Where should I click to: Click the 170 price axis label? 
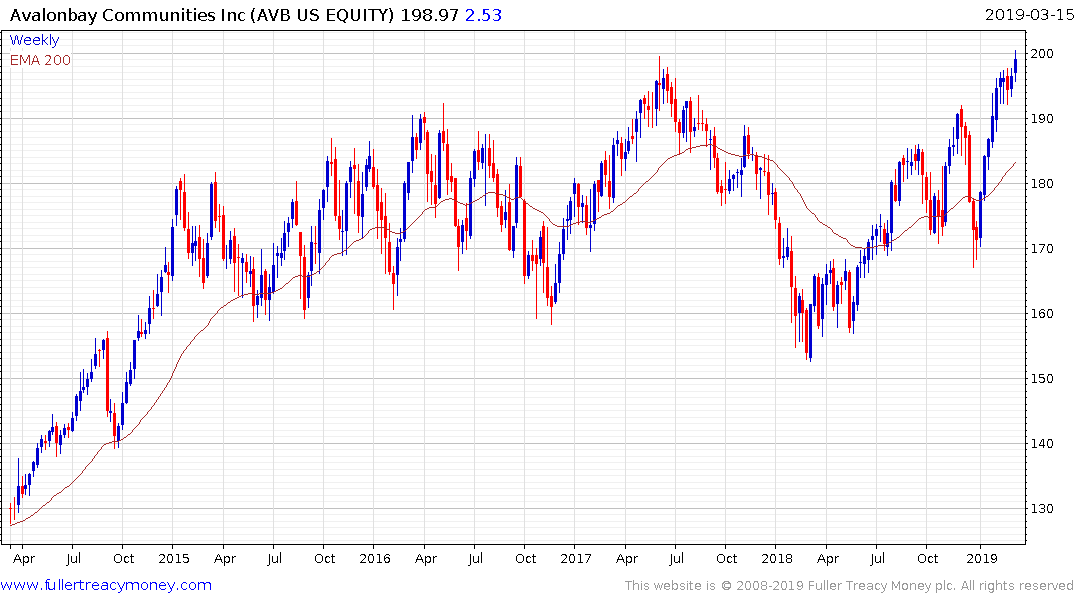click(1042, 248)
